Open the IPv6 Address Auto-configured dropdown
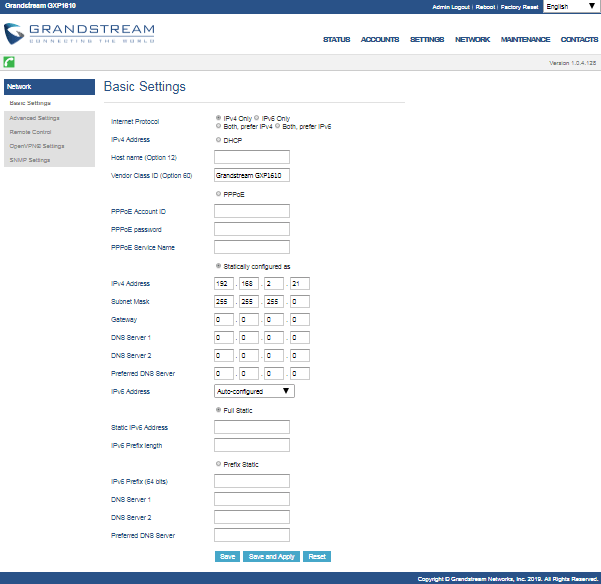Image resolution: width=601 pixels, height=584 pixels. [x=254, y=391]
